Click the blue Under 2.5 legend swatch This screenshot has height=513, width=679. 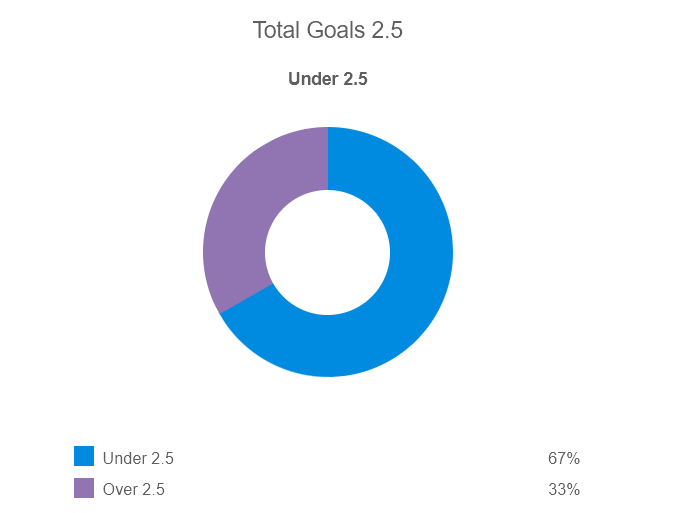click(x=84, y=457)
